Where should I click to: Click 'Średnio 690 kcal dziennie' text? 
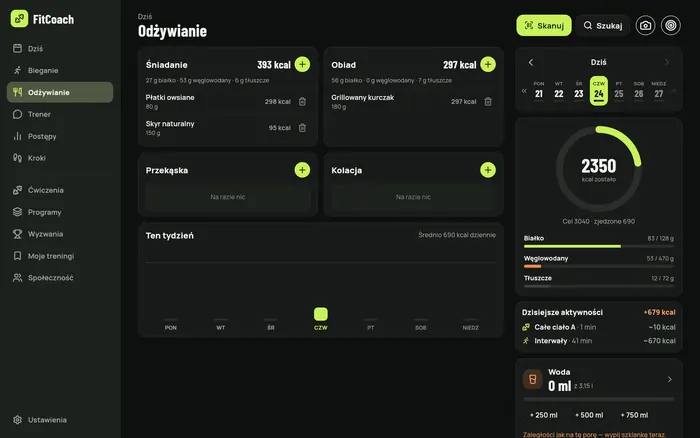pyautogui.click(x=457, y=235)
